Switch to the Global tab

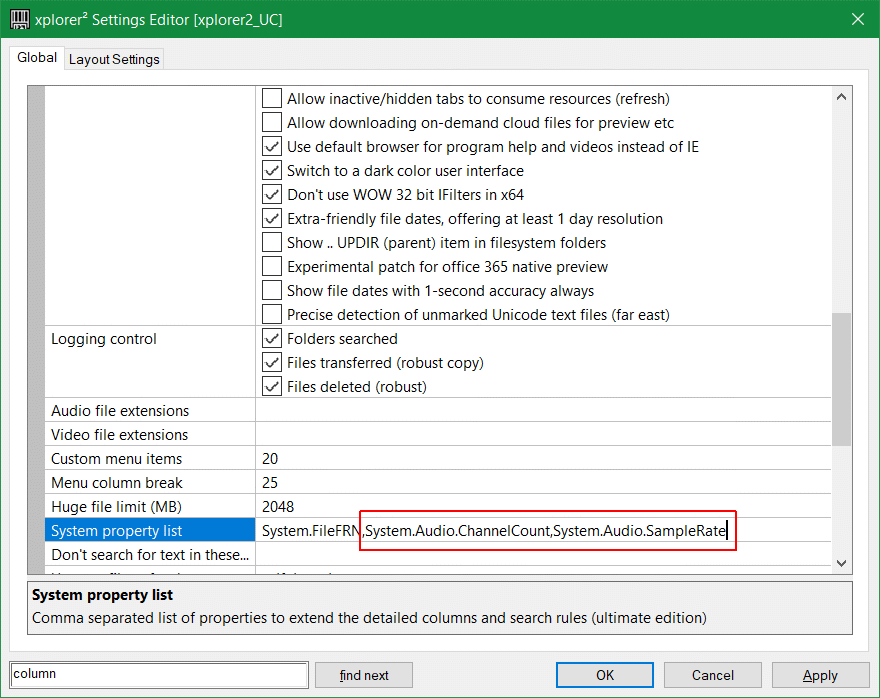click(x=37, y=58)
